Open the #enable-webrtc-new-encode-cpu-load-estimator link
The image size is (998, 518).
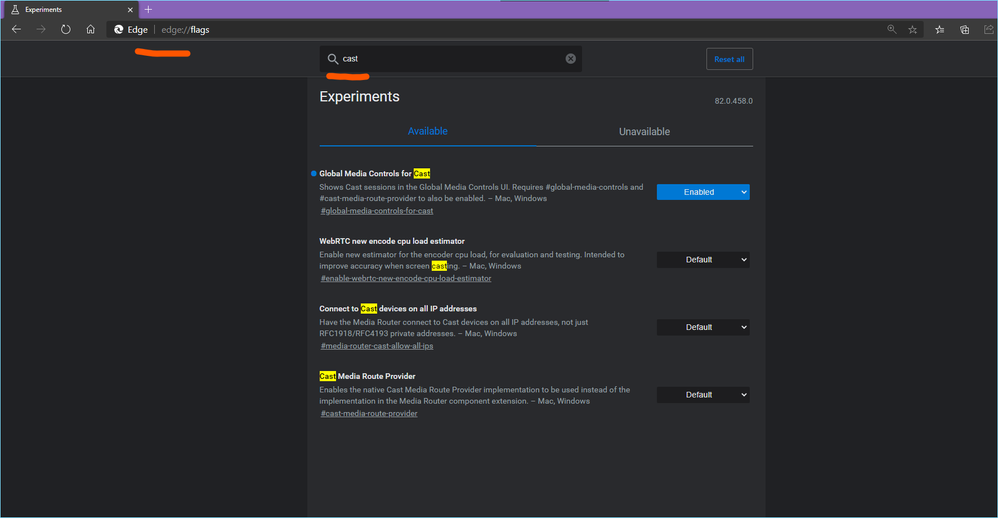coord(406,278)
